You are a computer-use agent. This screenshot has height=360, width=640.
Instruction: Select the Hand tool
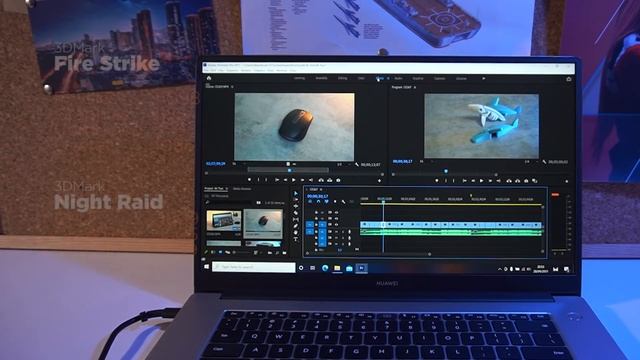click(x=296, y=232)
